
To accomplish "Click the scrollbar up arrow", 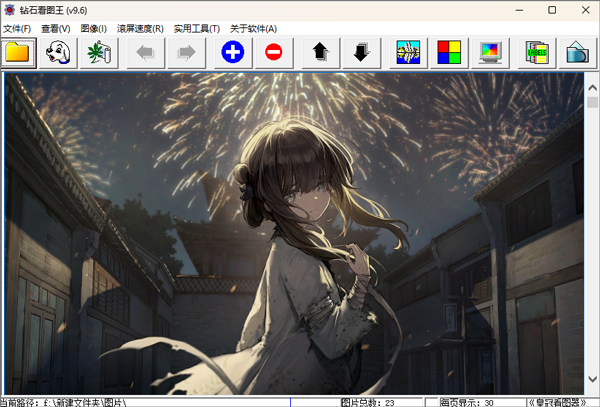I will [x=592, y=88].
